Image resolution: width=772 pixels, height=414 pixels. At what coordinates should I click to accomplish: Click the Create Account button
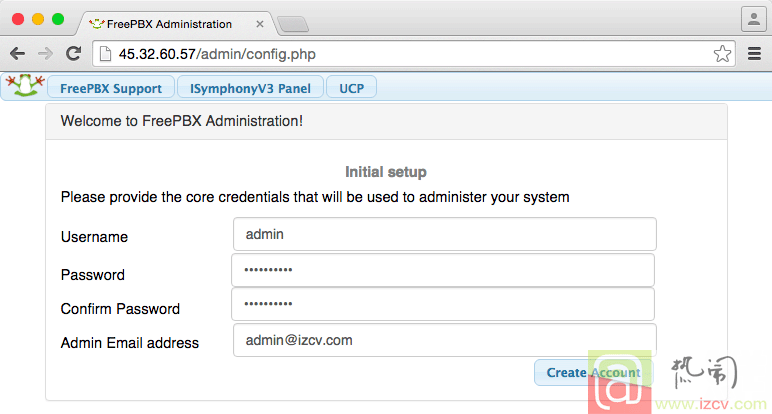click(593, 373)
